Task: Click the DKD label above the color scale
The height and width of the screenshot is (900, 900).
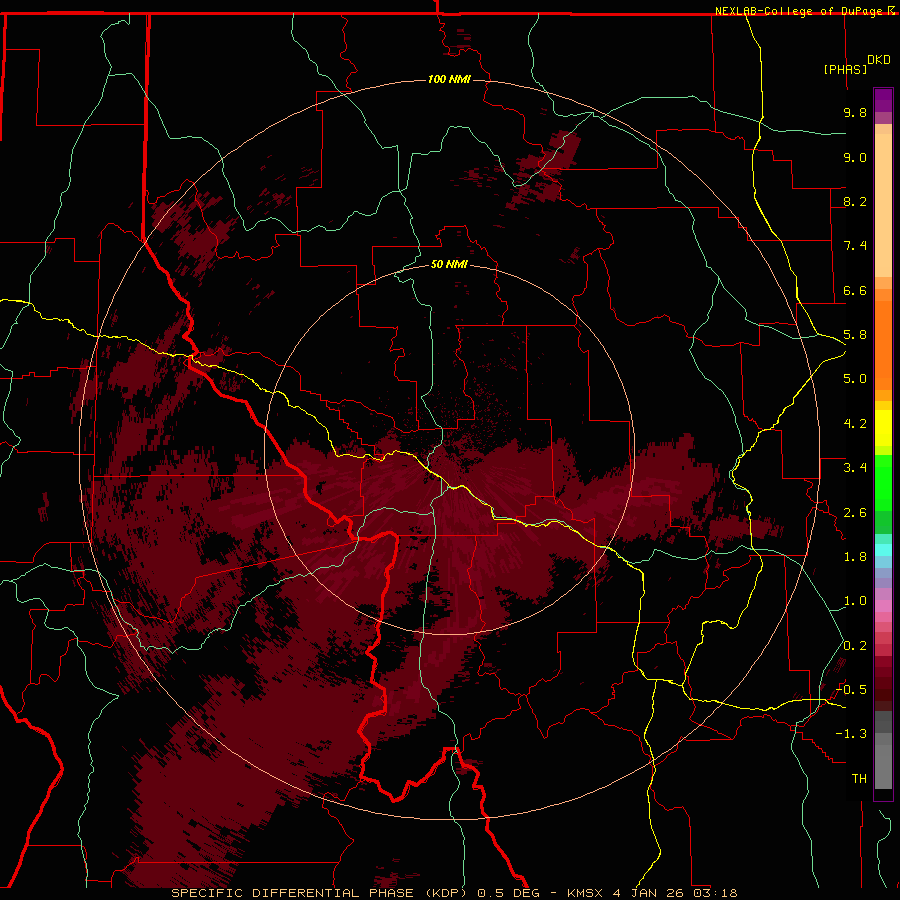Action: (879, 60)
